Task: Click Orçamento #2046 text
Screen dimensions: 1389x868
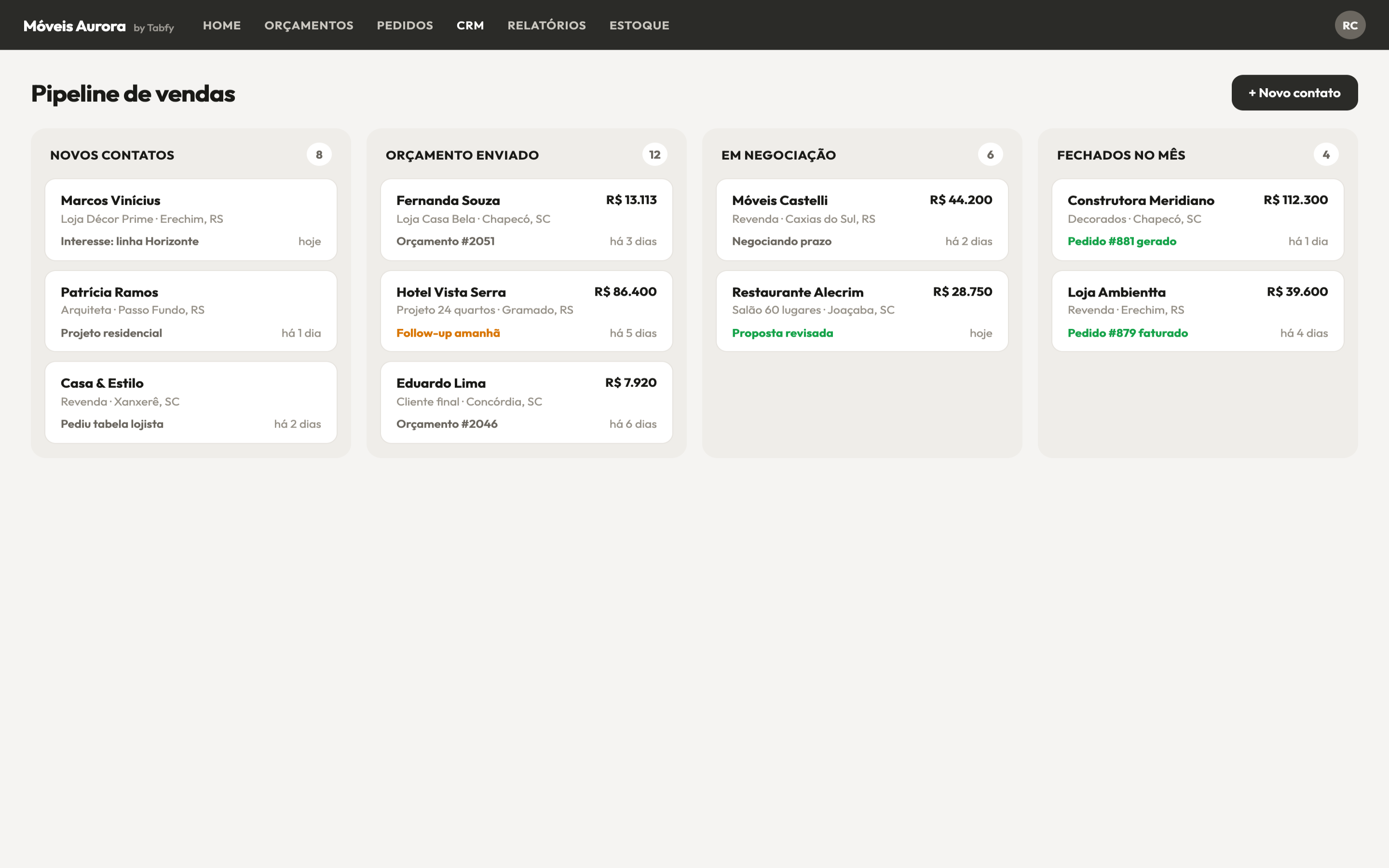Action: (x=447, y=424)
